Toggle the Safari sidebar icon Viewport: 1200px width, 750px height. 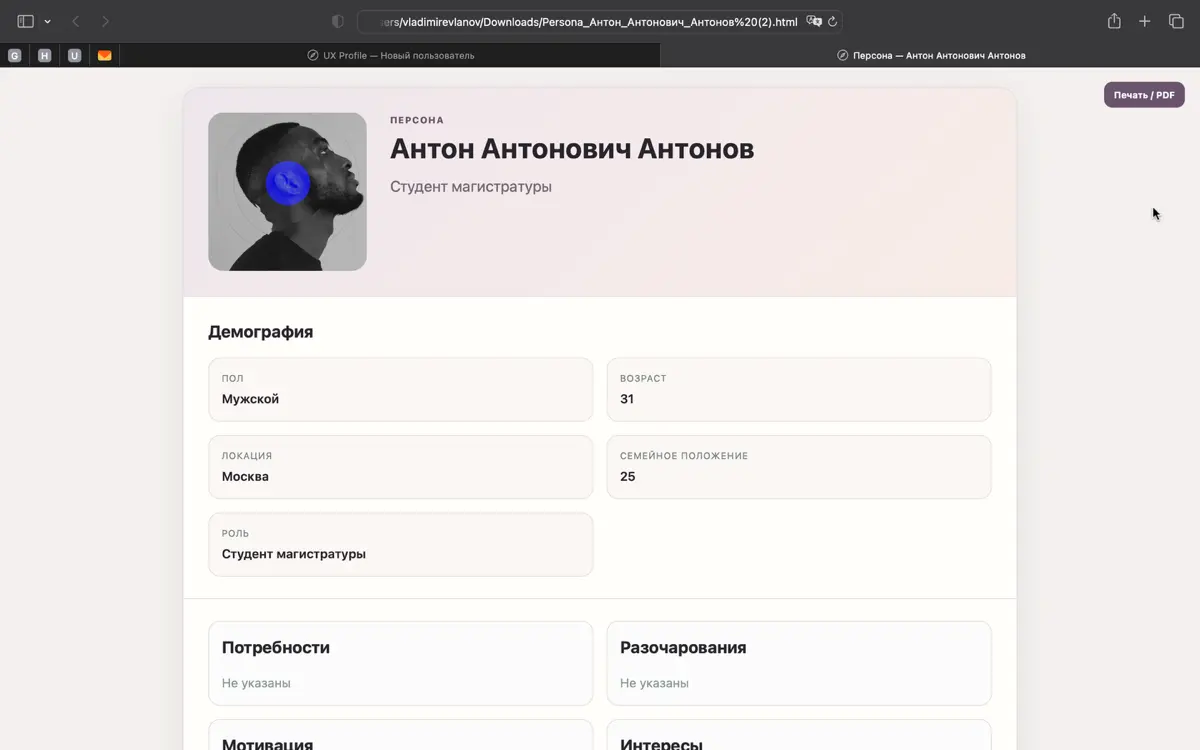tap(26, 21)
